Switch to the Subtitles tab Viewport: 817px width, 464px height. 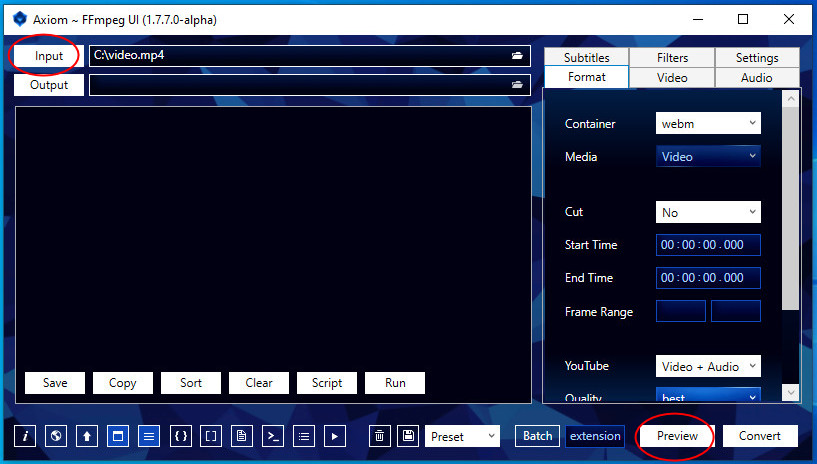587,57
